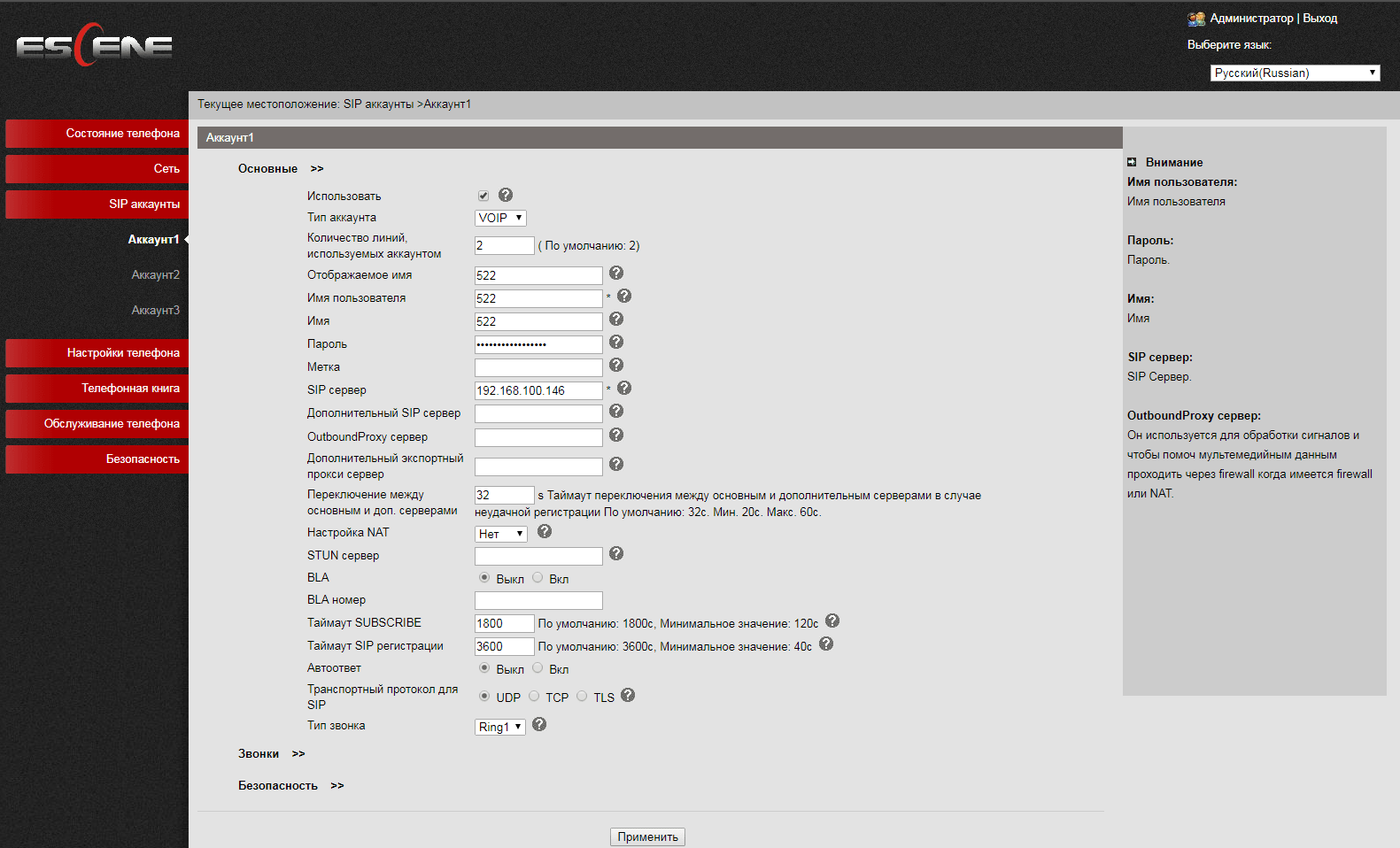Open Настройки телефона menu
The image size is (1400, 848).
tap(97, 353)
